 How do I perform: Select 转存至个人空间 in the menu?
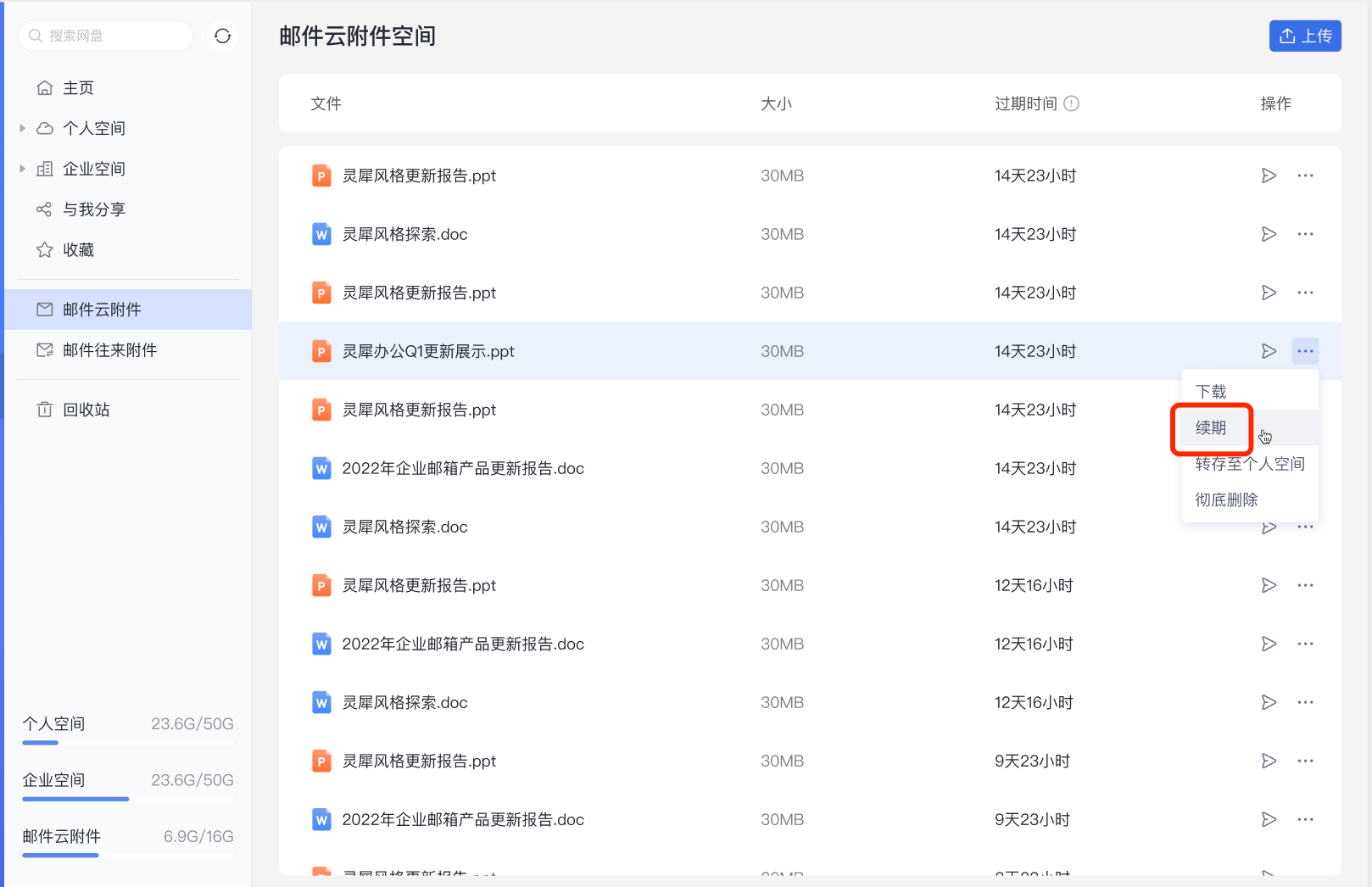[x=1248, y=464]
